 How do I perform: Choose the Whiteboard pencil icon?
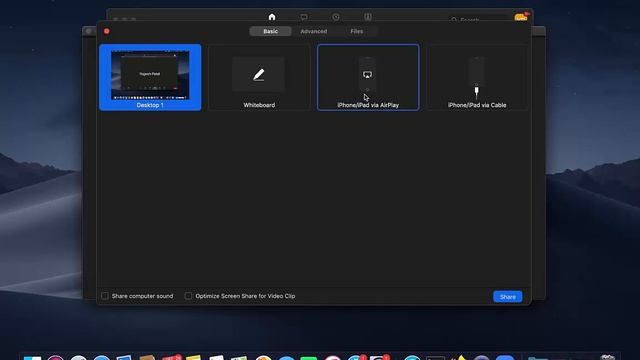point(259,75)
